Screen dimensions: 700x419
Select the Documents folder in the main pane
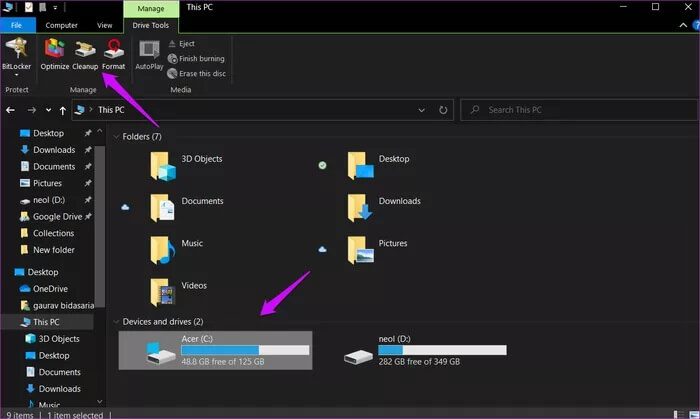pos(187,208)
